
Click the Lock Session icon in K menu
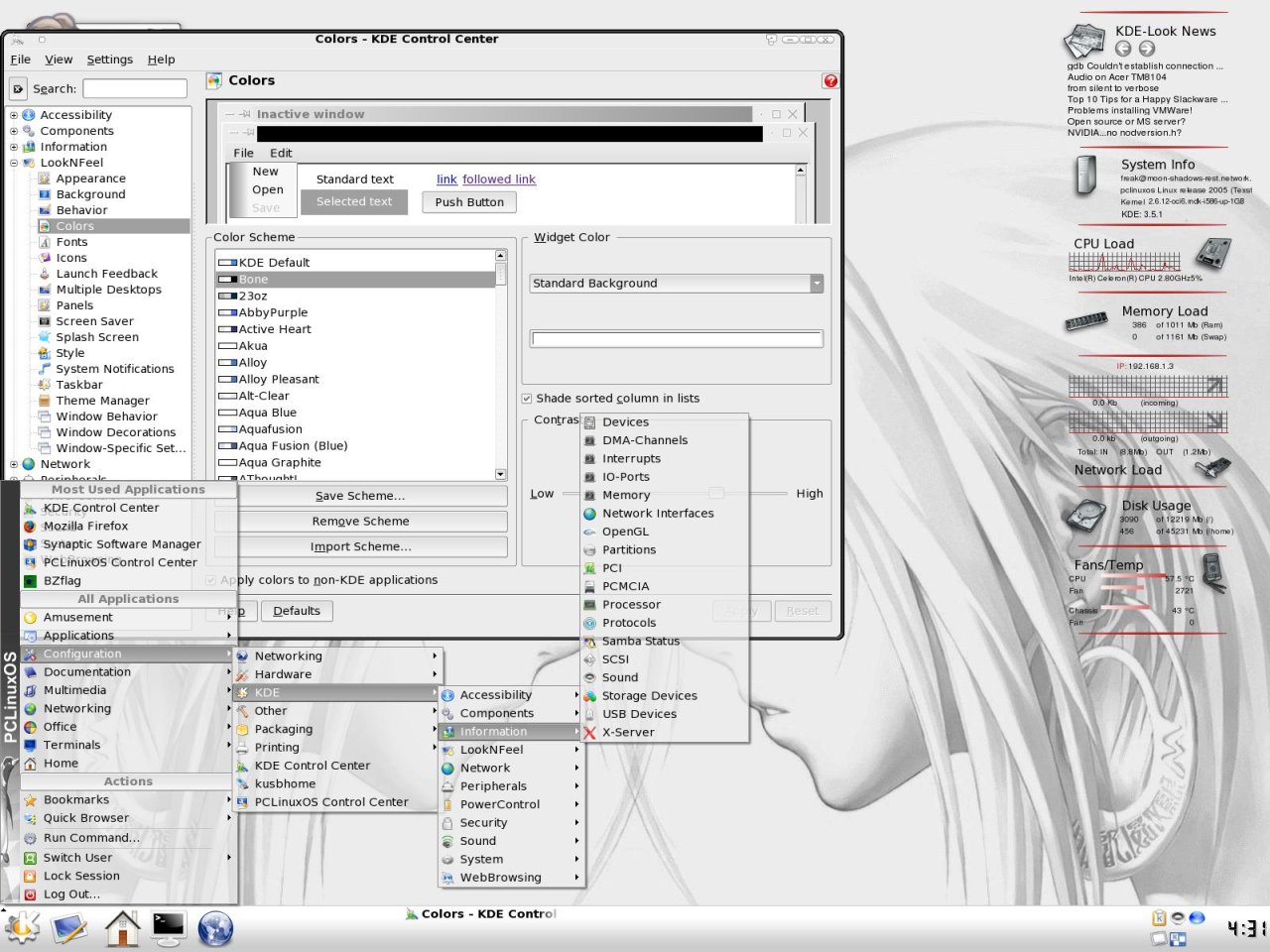30,877
